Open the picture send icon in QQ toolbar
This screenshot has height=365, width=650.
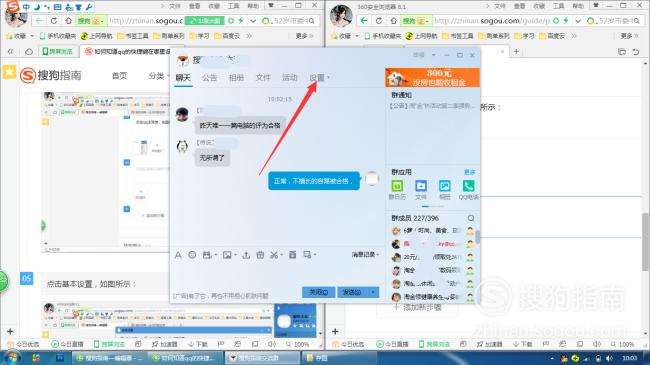coord(227,255)
